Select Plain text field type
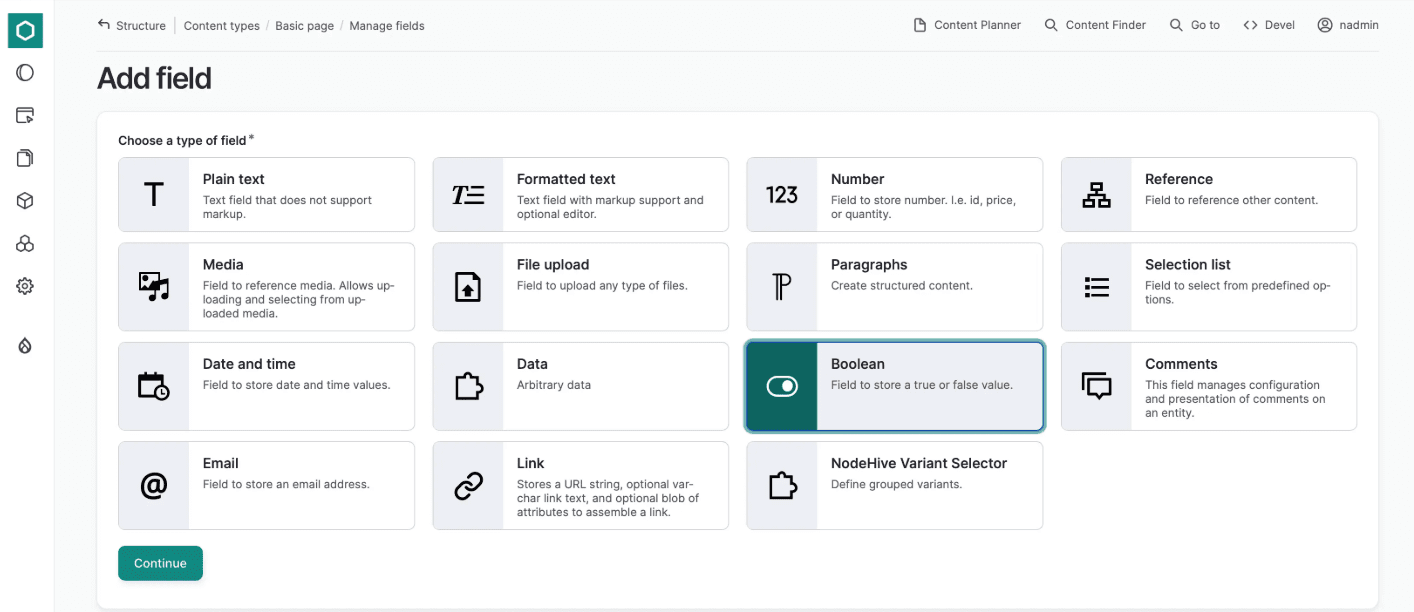The image size is (1414, 612). (266, 194)
